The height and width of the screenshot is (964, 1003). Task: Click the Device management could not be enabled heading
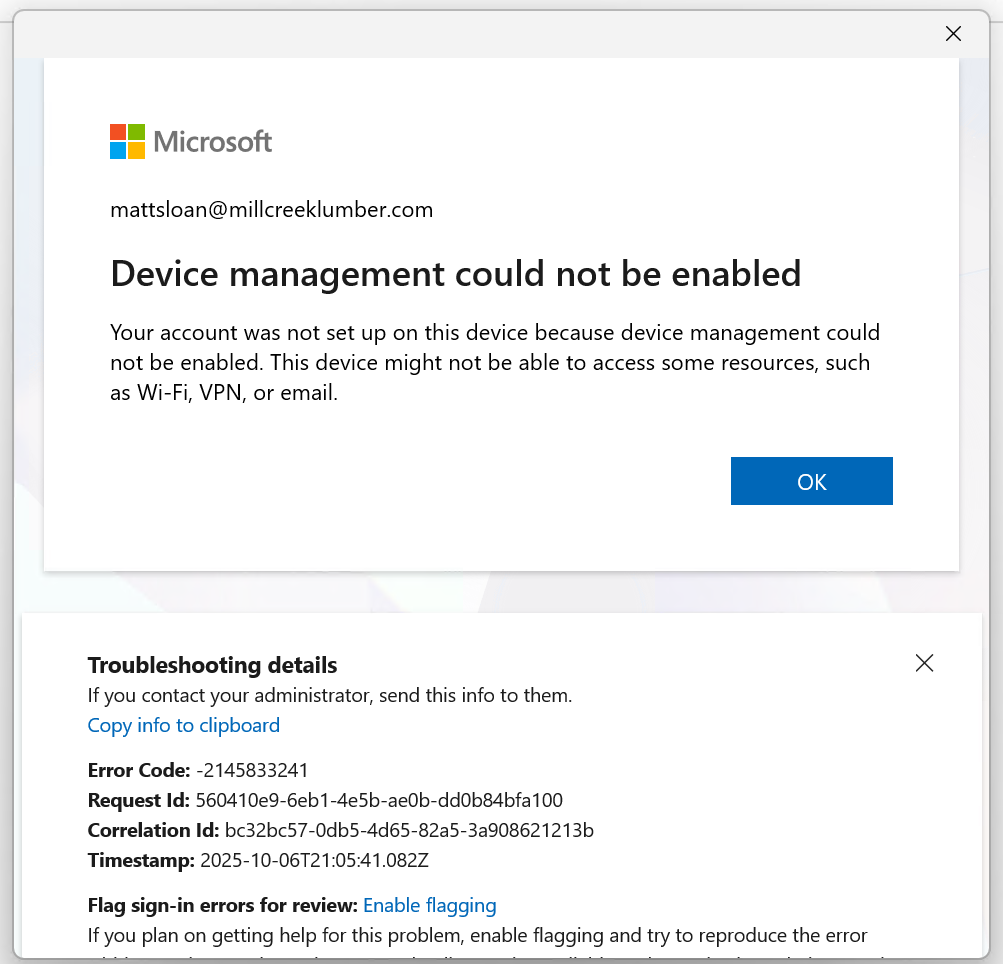455,272
